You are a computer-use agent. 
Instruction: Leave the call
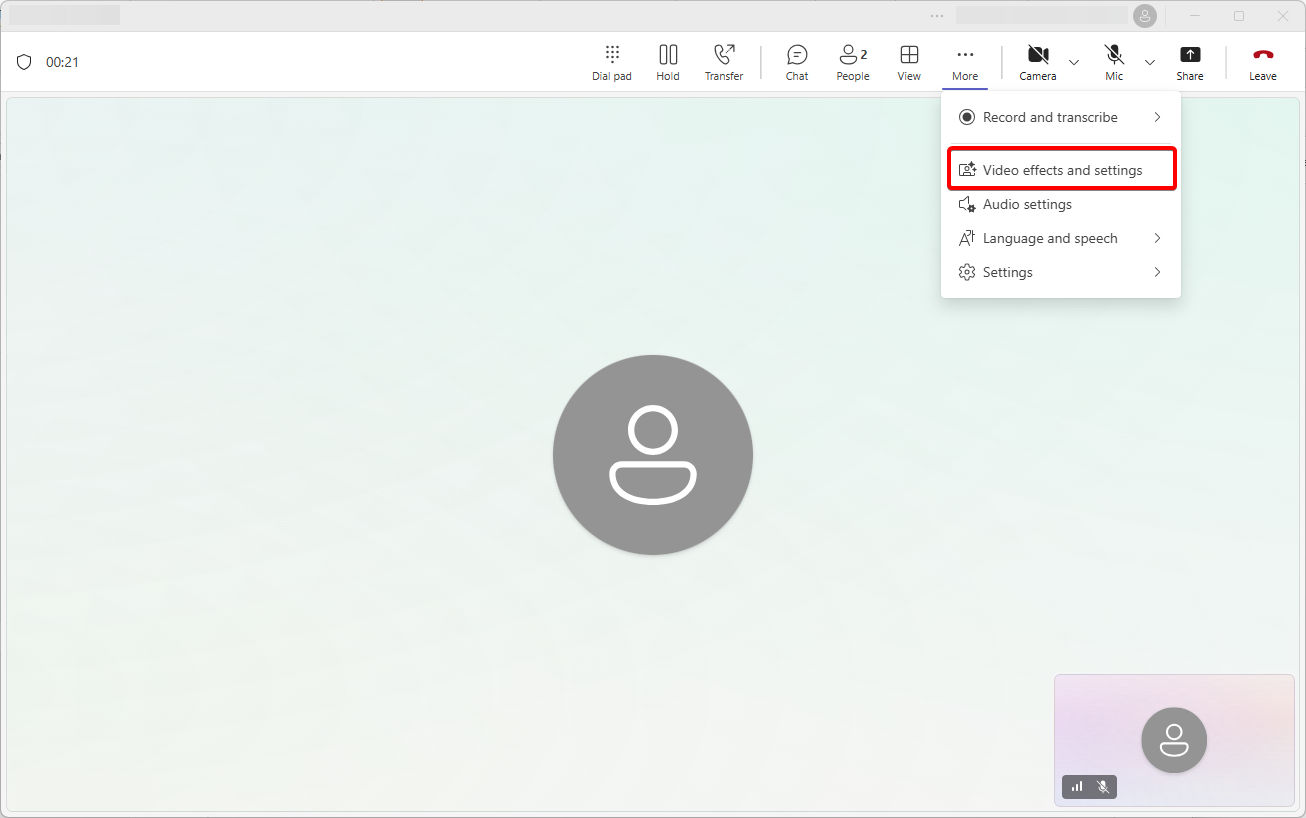coord(1262,62)
